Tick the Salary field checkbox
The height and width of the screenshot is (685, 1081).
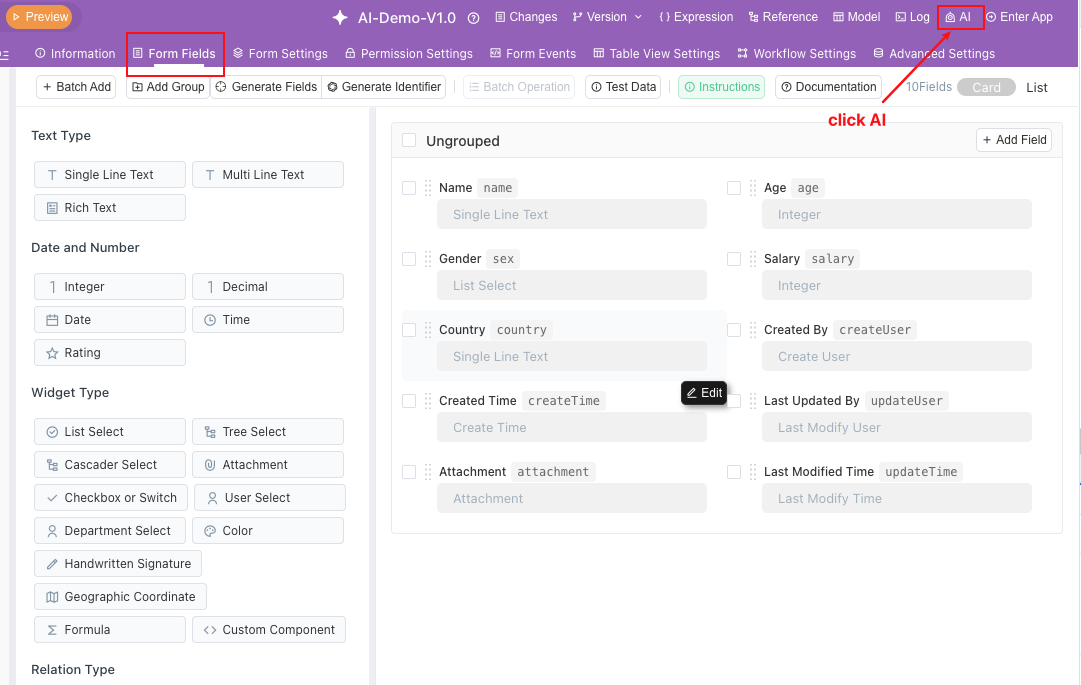tap(734, 259)
